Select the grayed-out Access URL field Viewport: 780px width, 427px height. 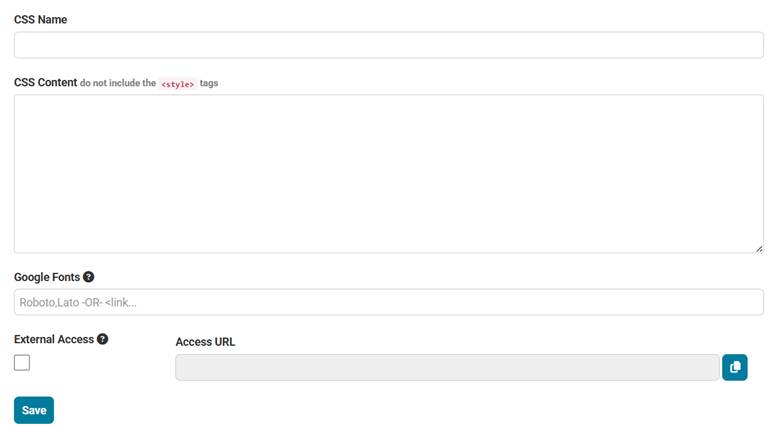pos(447,367)
